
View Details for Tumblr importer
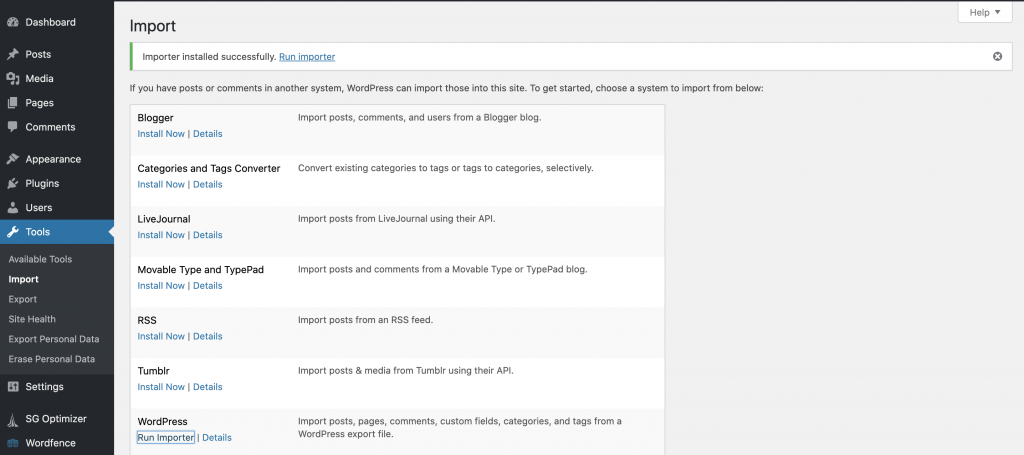tap(208, 387)
